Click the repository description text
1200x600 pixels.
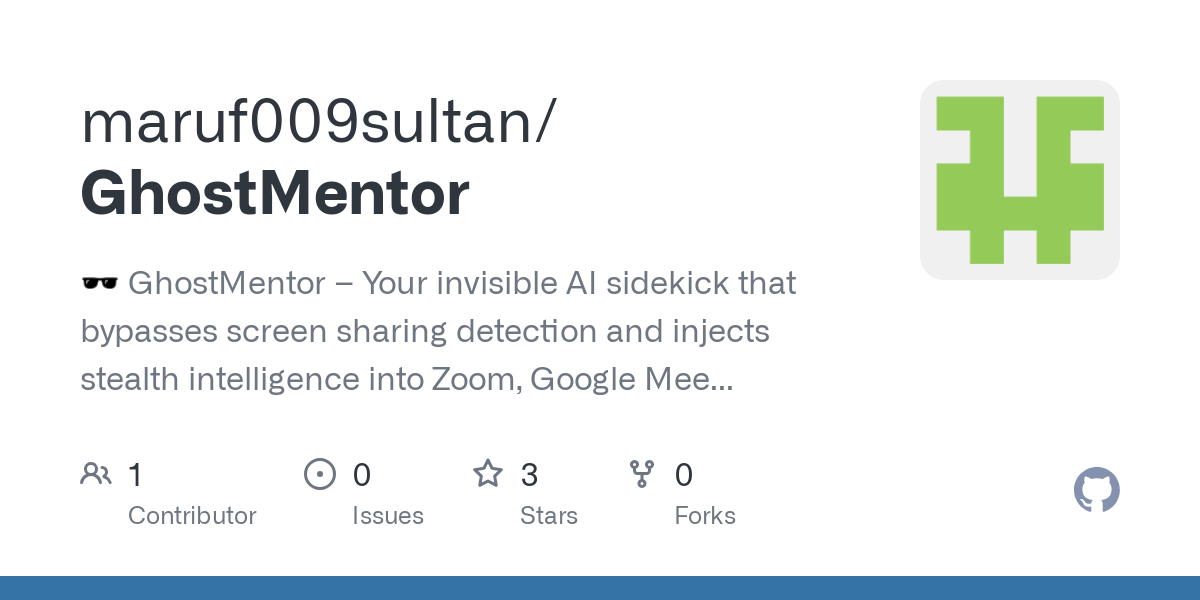(x=438, y=331)
